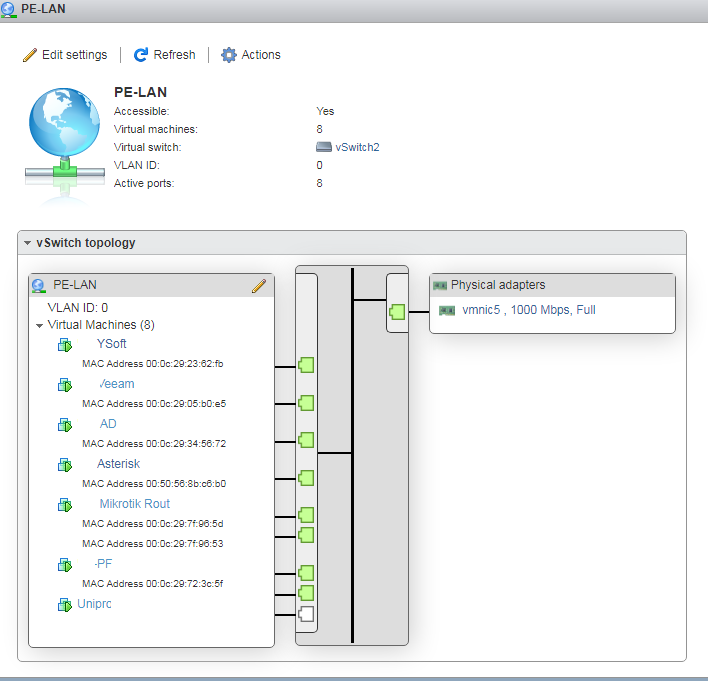Screen dimensions: 708x681
Task: Open the Actions menu
Action: point(251,55)
